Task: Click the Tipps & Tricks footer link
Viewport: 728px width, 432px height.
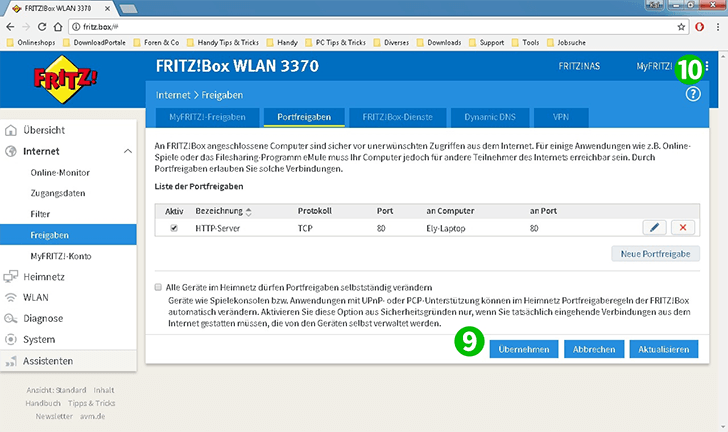Action: click(x=91, y=403)
